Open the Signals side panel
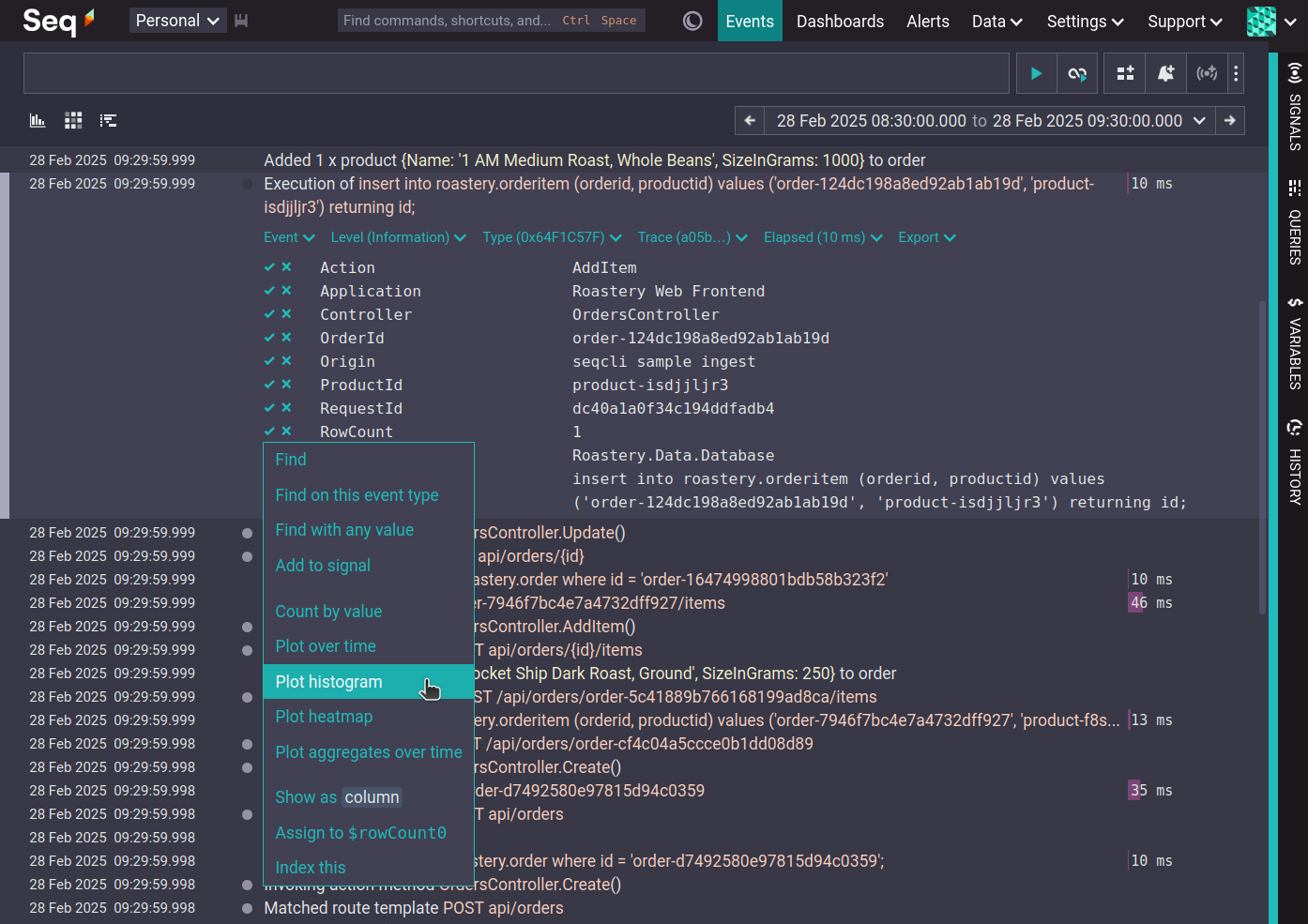 (x=1295, y=106)
